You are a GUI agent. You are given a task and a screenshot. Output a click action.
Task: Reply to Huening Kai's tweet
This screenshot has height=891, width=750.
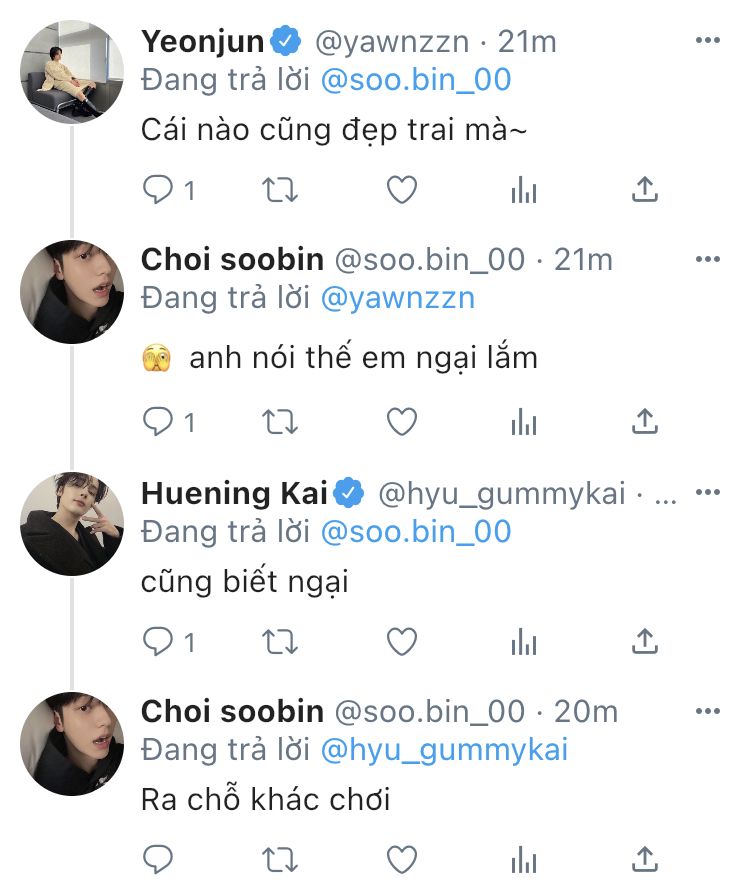point(158,641)
